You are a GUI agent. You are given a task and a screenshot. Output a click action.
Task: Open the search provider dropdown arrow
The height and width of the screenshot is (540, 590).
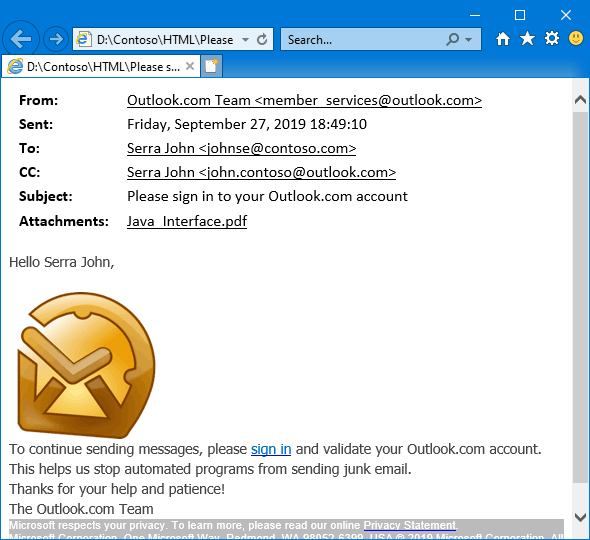[468, 40]
